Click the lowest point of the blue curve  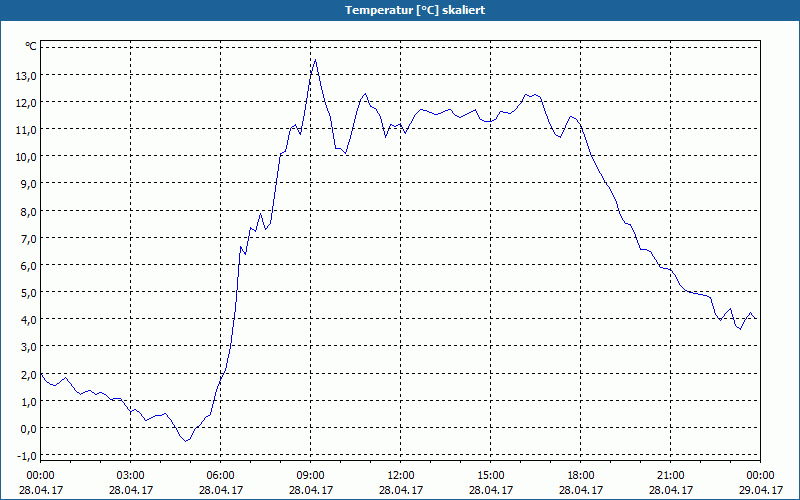pos(185,441)
